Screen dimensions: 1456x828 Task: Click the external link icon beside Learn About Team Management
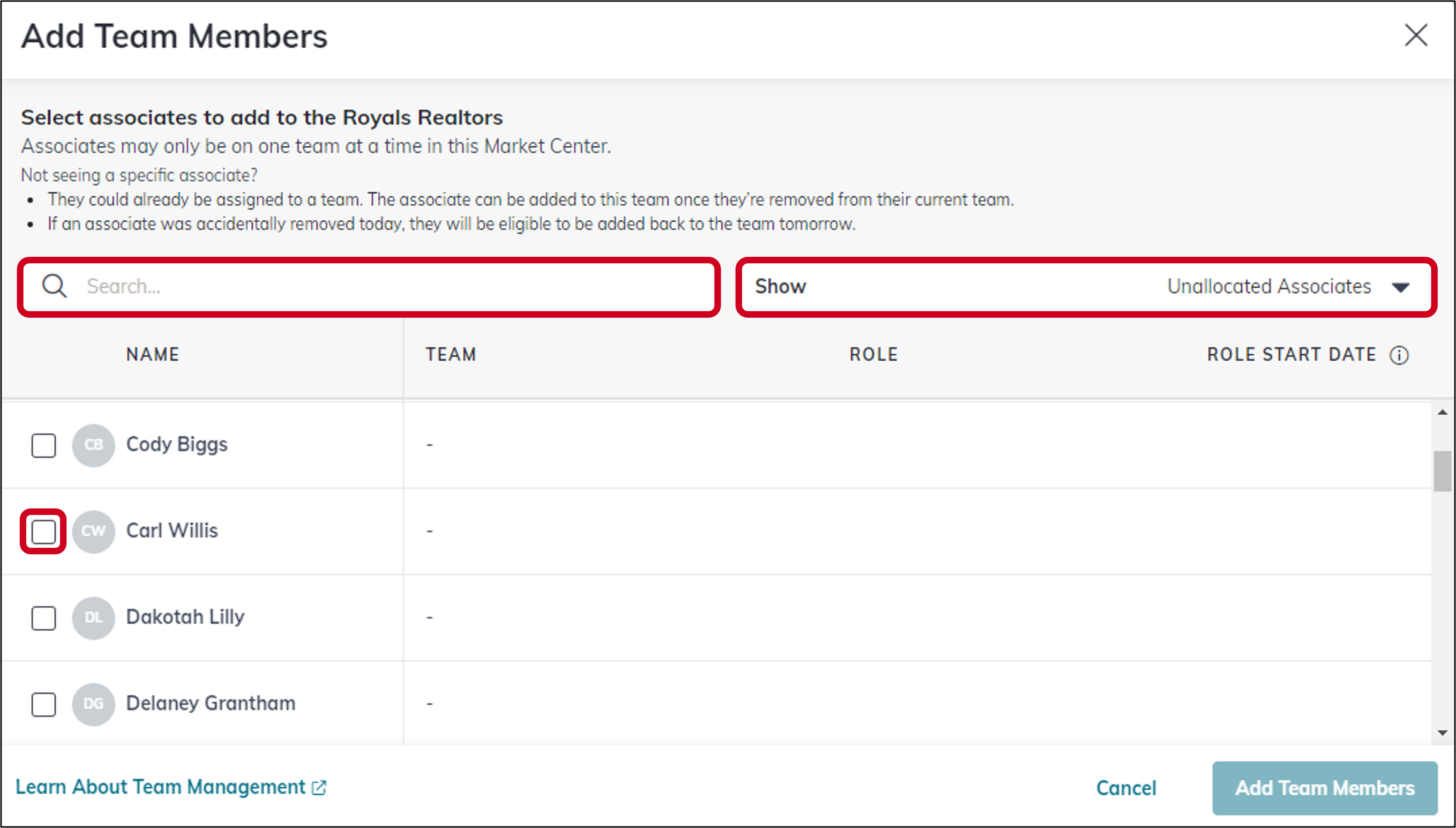coord(318,787)
